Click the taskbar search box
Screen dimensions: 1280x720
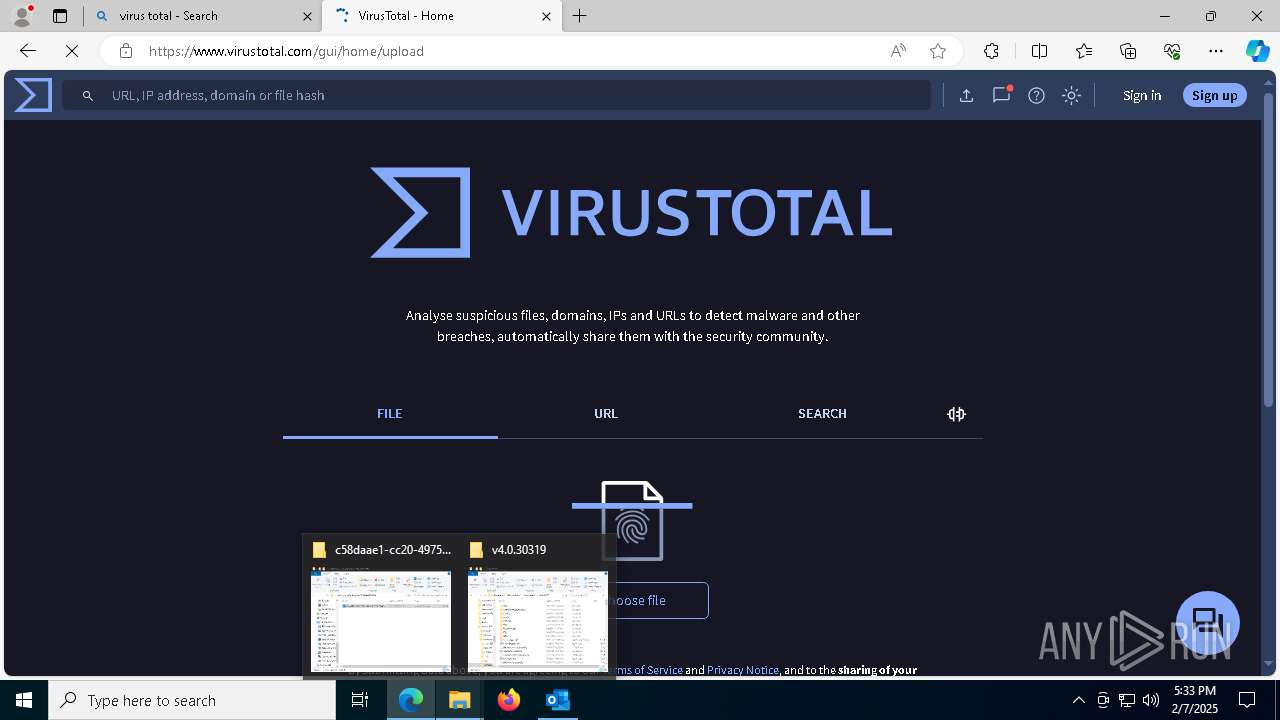pyautogui.click(x=192, y=700)
